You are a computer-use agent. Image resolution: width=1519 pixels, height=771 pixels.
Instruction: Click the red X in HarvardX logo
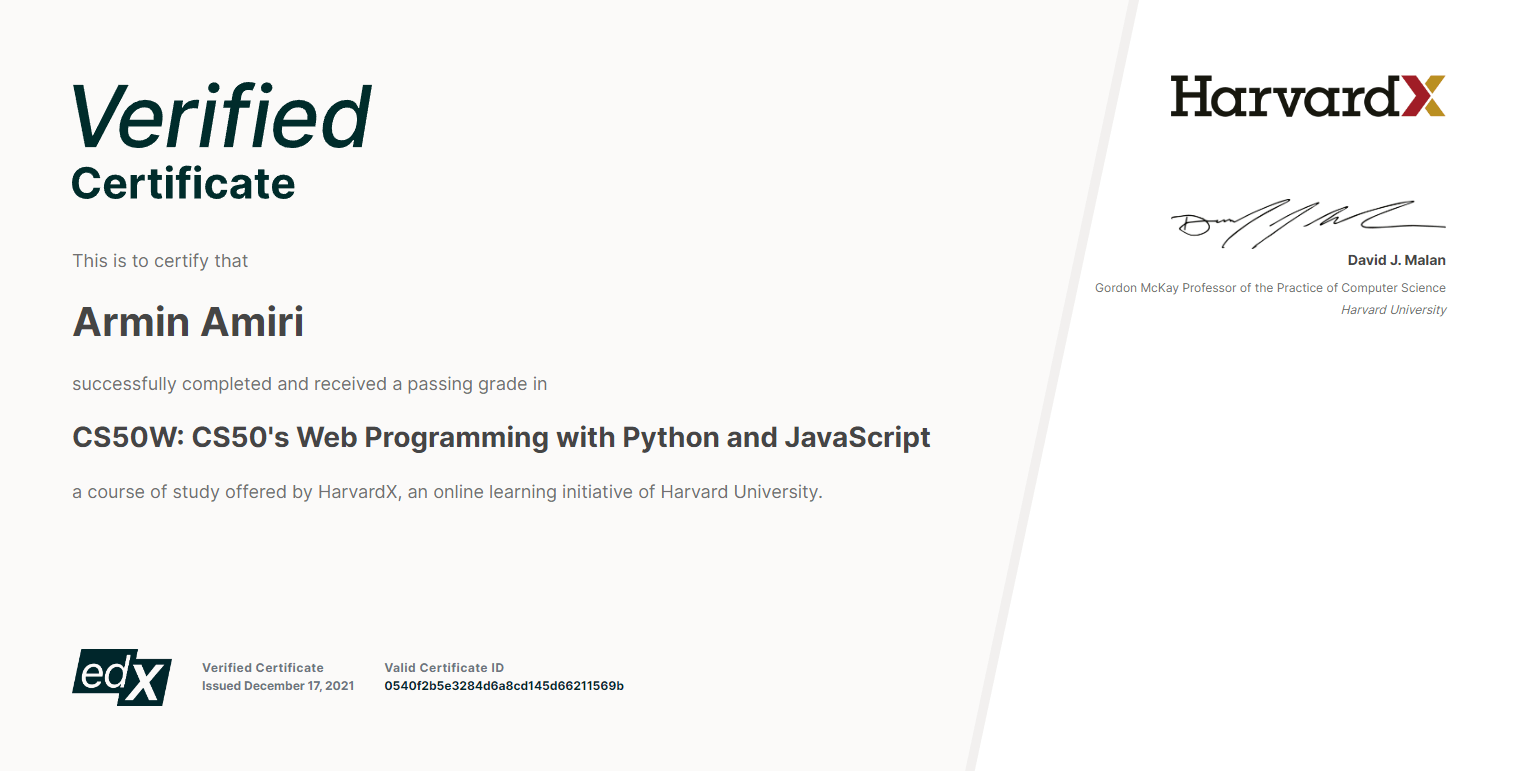coord(1423,97)
